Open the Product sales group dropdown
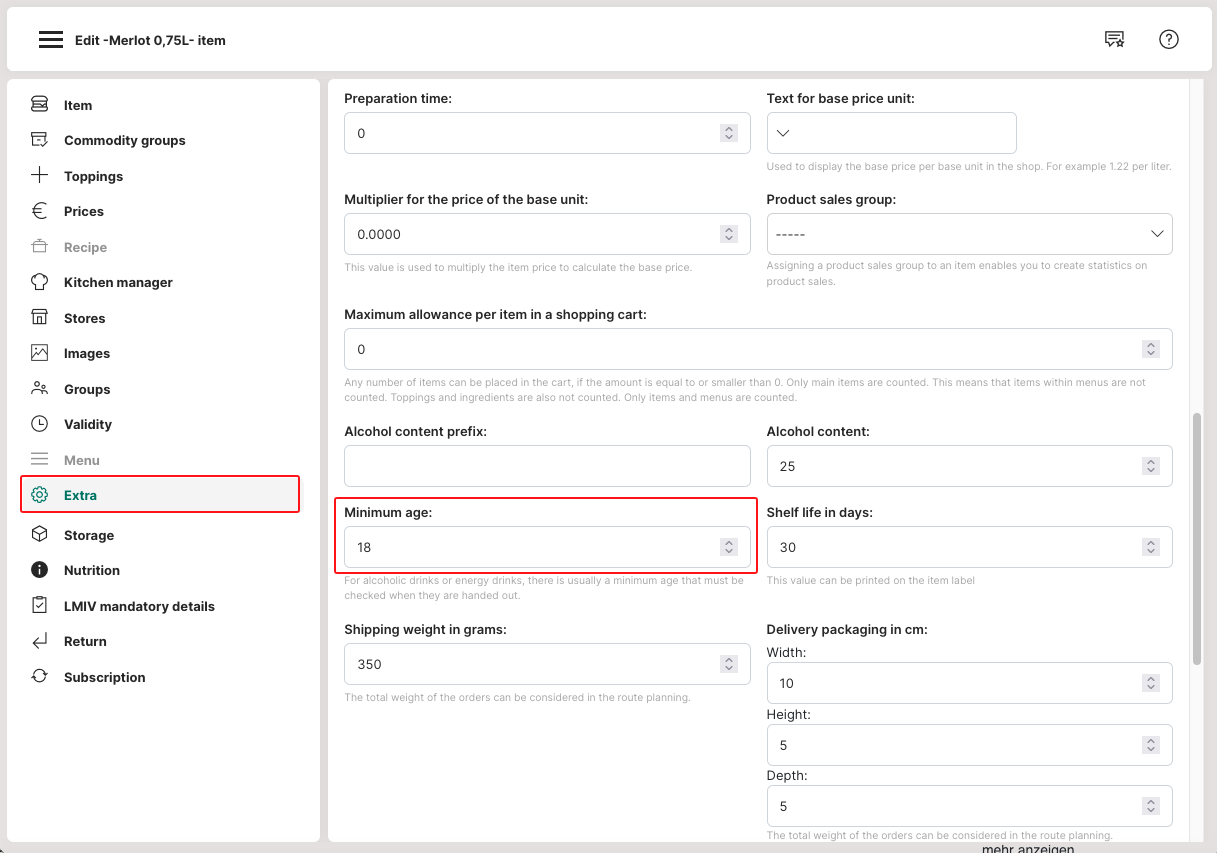This screenshot has height=853, width=1217. point(968,234)
